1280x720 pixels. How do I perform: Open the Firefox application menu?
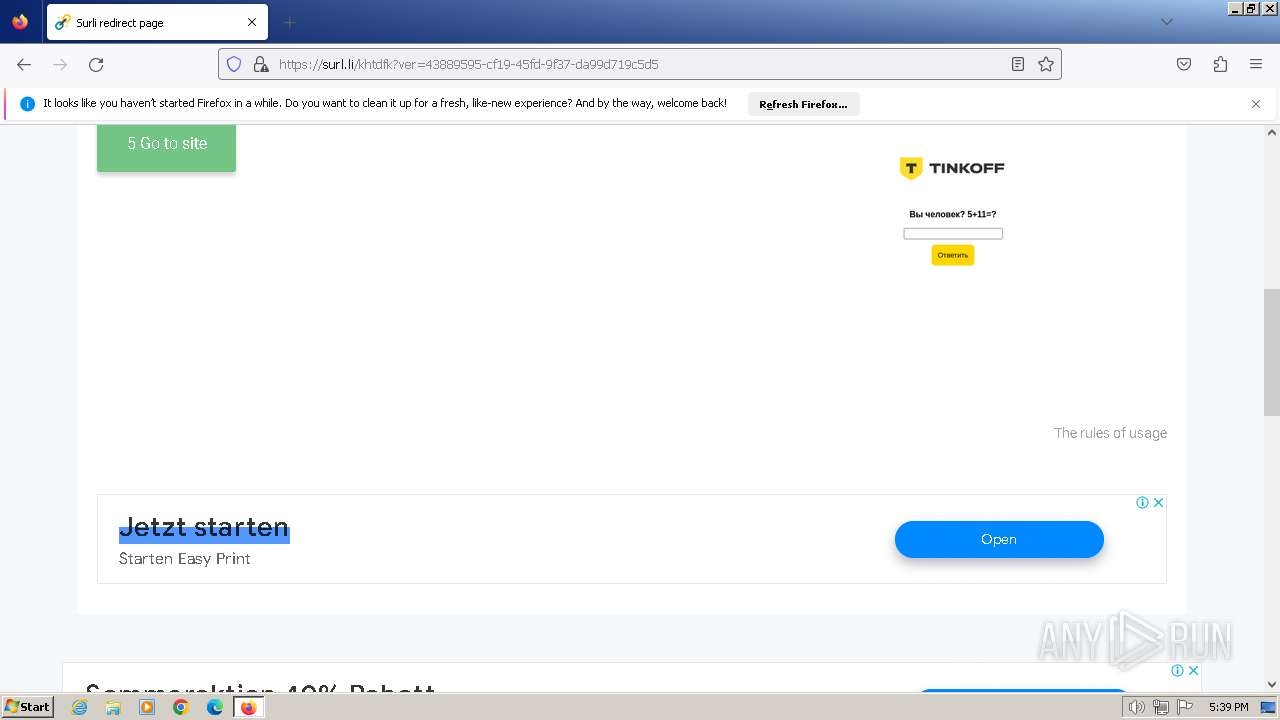point(1256,64)
